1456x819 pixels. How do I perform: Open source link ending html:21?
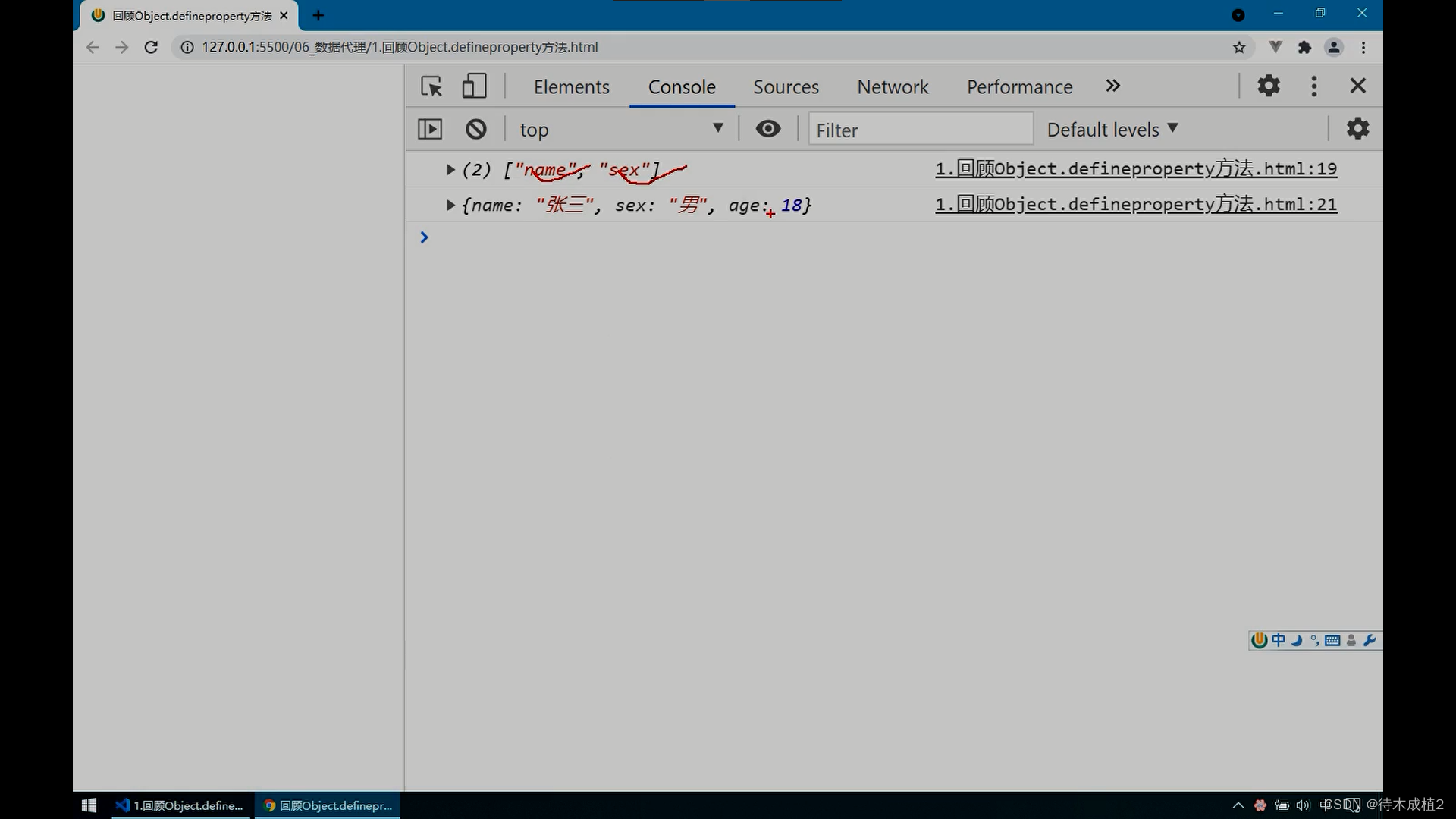coord(1136,205)
